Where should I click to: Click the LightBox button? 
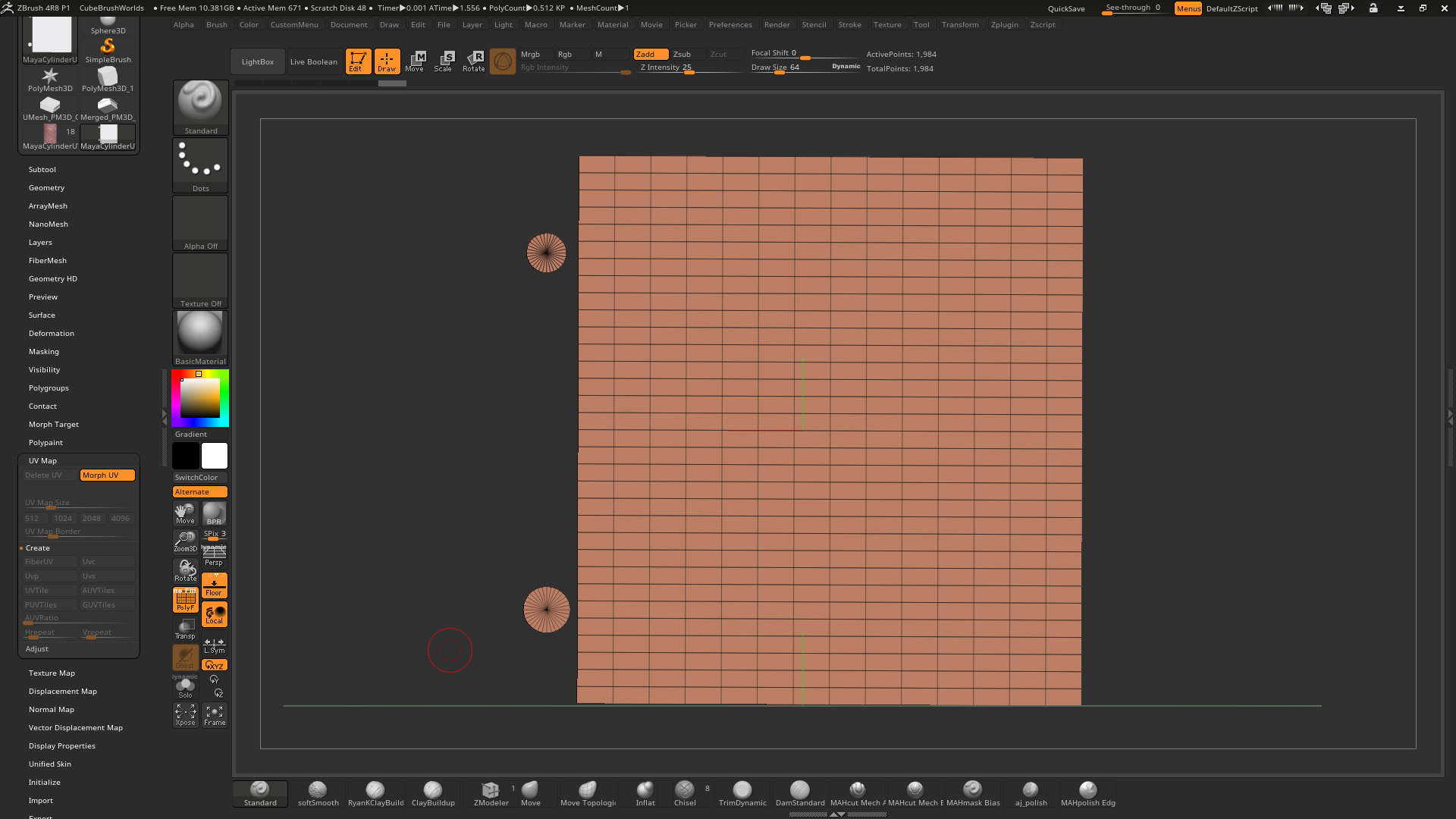[x=258, y=61]
